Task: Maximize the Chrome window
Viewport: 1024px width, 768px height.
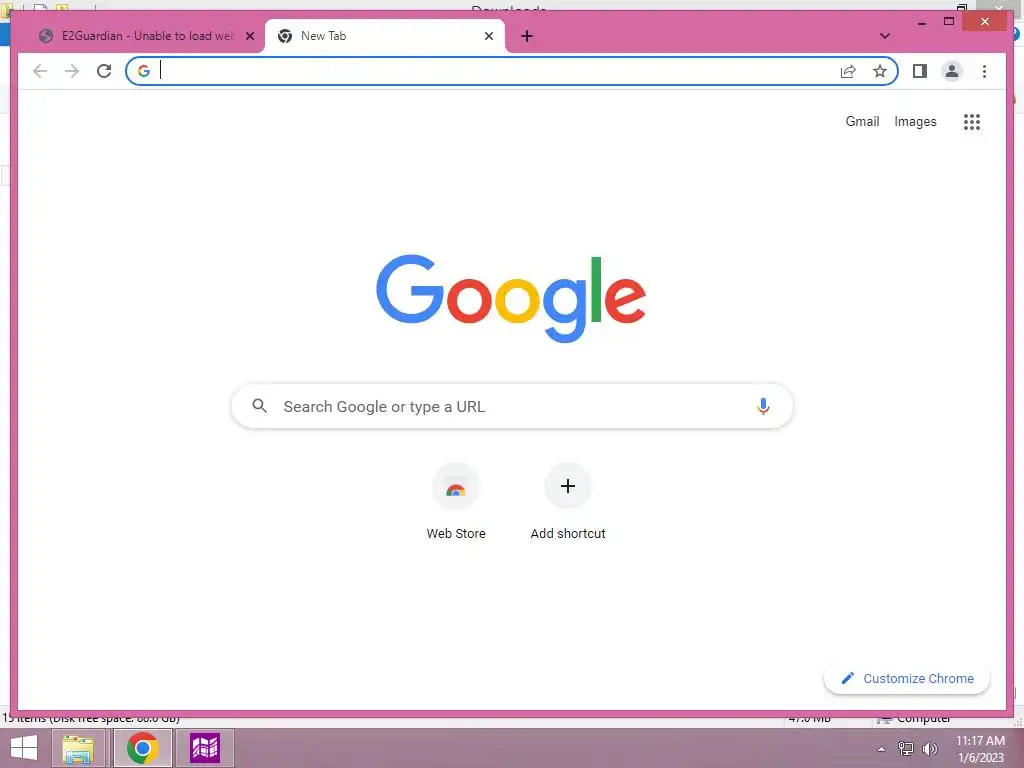Action: tap(949, 22)
